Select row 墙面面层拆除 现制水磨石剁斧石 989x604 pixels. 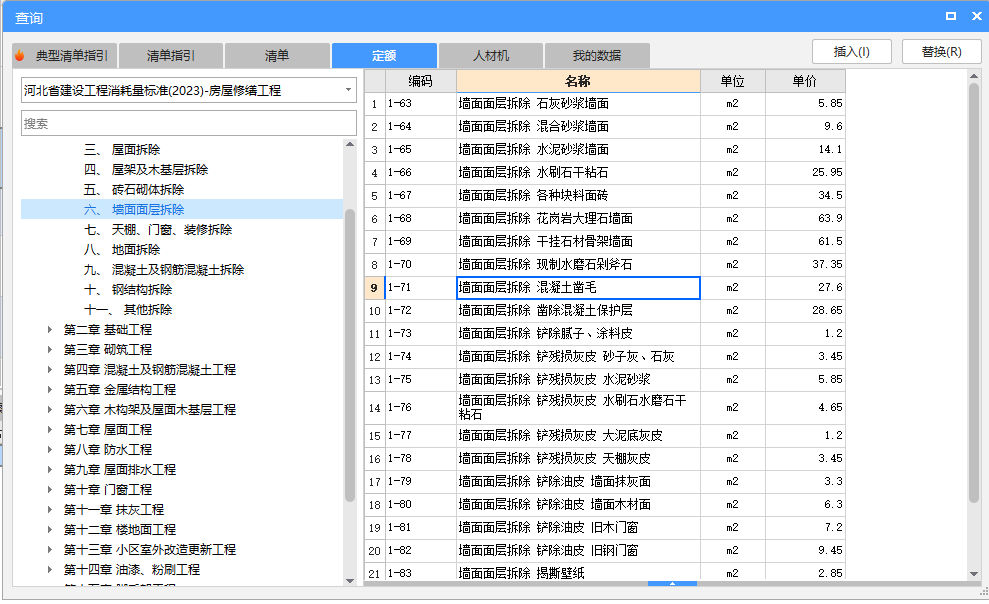pyautogui.click(x=604, y=265)
